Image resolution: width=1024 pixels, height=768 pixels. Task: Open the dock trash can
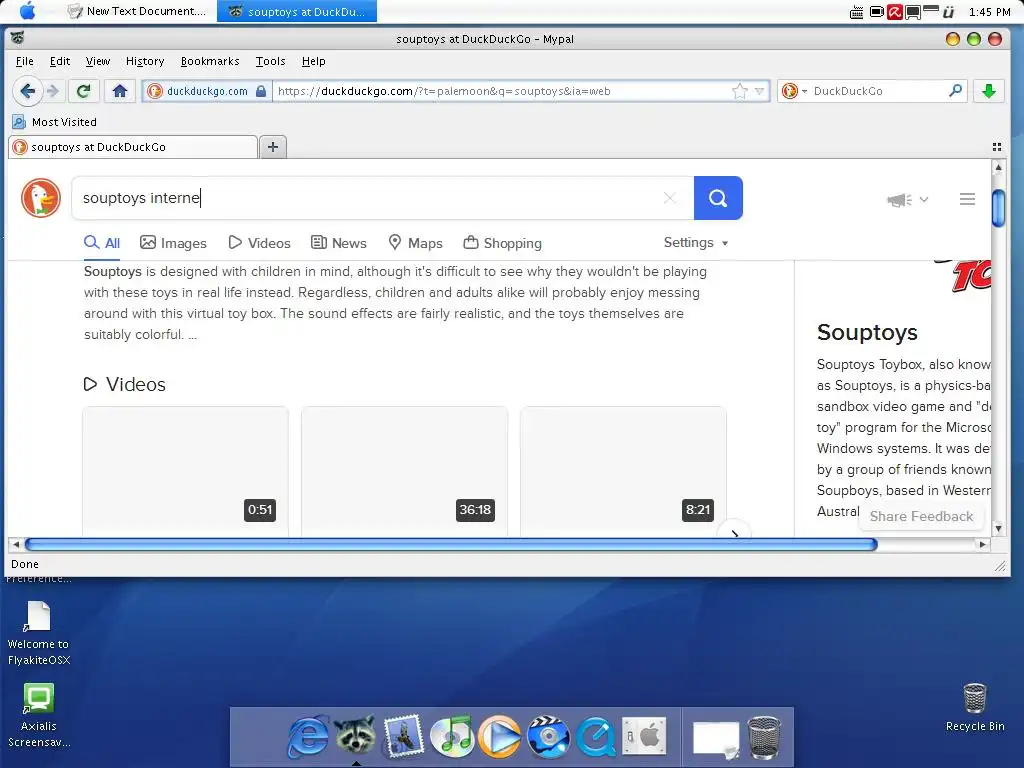pyautogui.click(x=763, y=738)
